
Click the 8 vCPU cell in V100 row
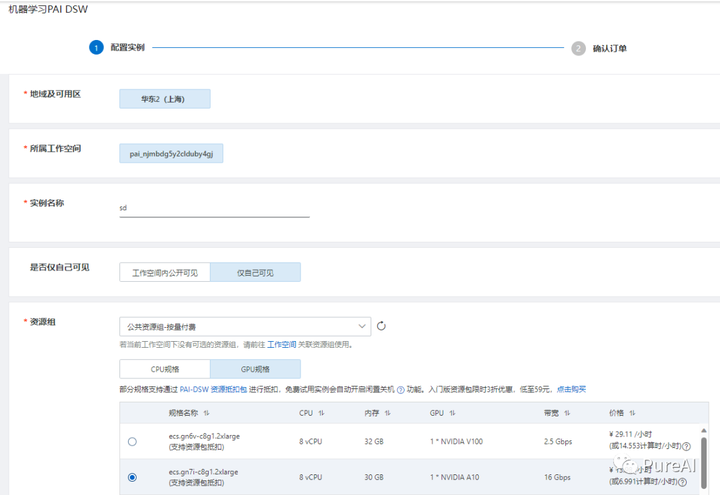coord(310,441)
